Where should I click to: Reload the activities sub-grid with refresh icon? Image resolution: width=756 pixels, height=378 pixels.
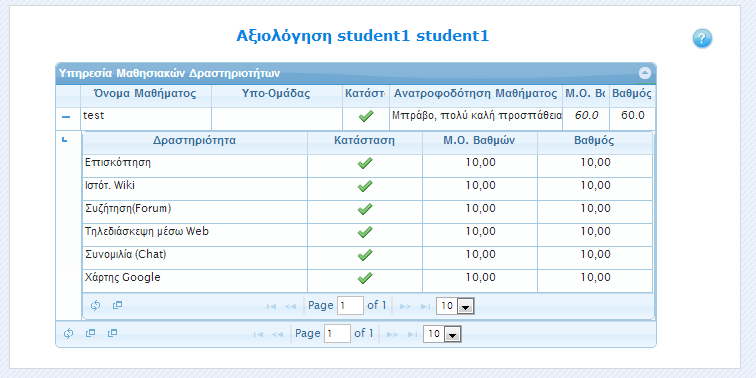coord(95,305)
